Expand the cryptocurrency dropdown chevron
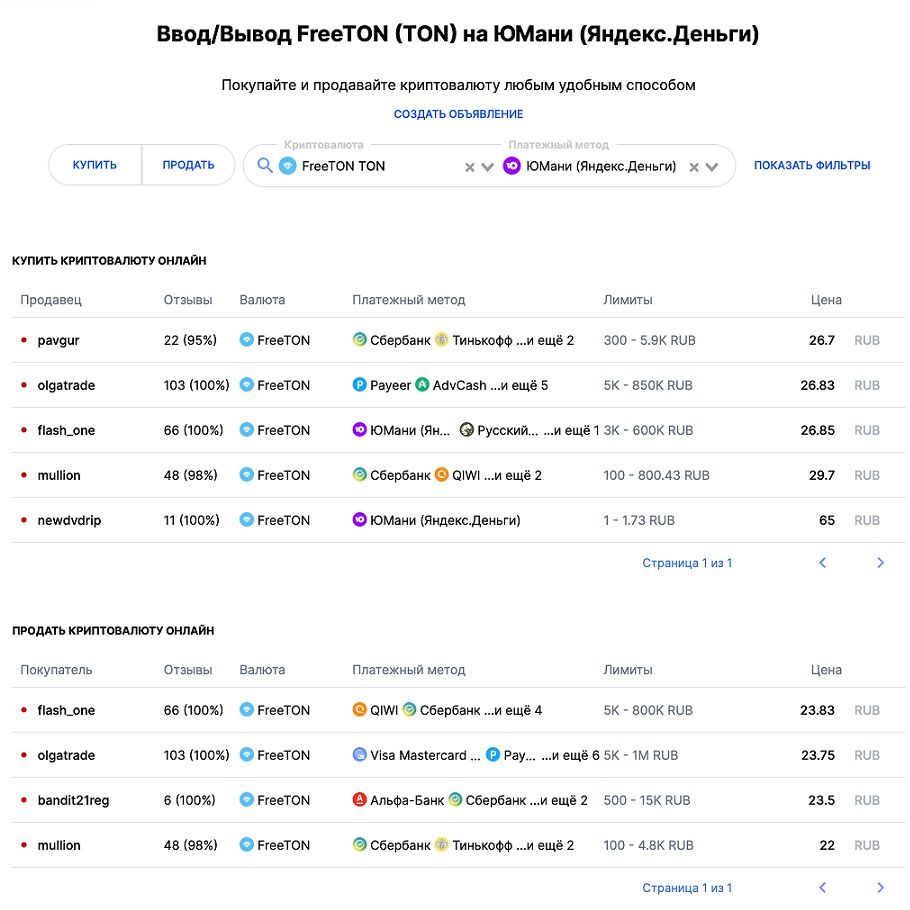The width and height of the screenshot is (910, 910). pos(488,167)
